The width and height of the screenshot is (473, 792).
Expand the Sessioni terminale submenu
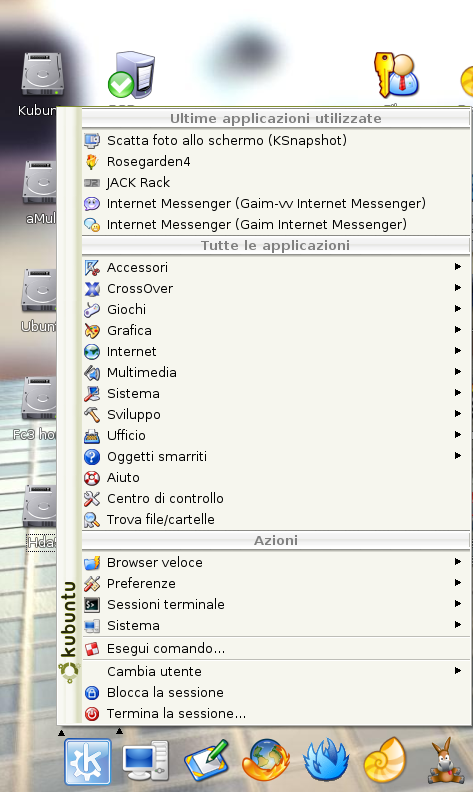(x=276, y=604)
